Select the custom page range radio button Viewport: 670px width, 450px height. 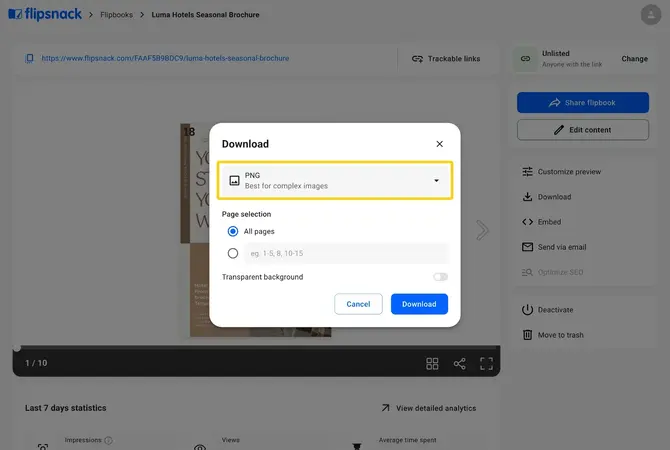point(233,253)
